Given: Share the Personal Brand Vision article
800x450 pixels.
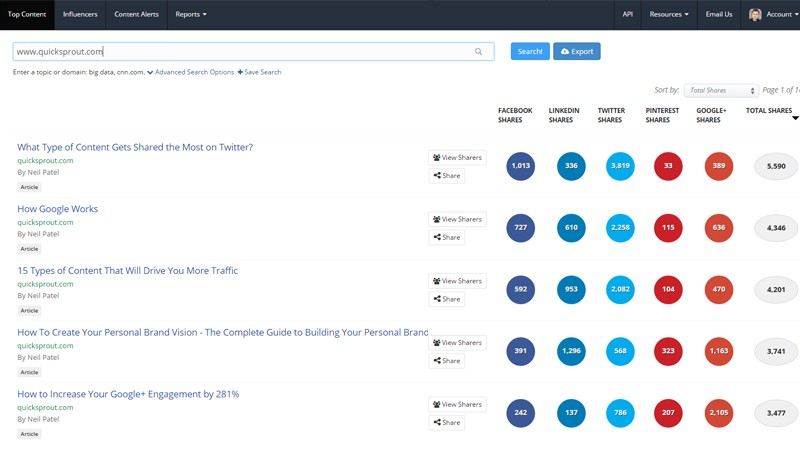Looking at the screenshot, I should (446, 361).
